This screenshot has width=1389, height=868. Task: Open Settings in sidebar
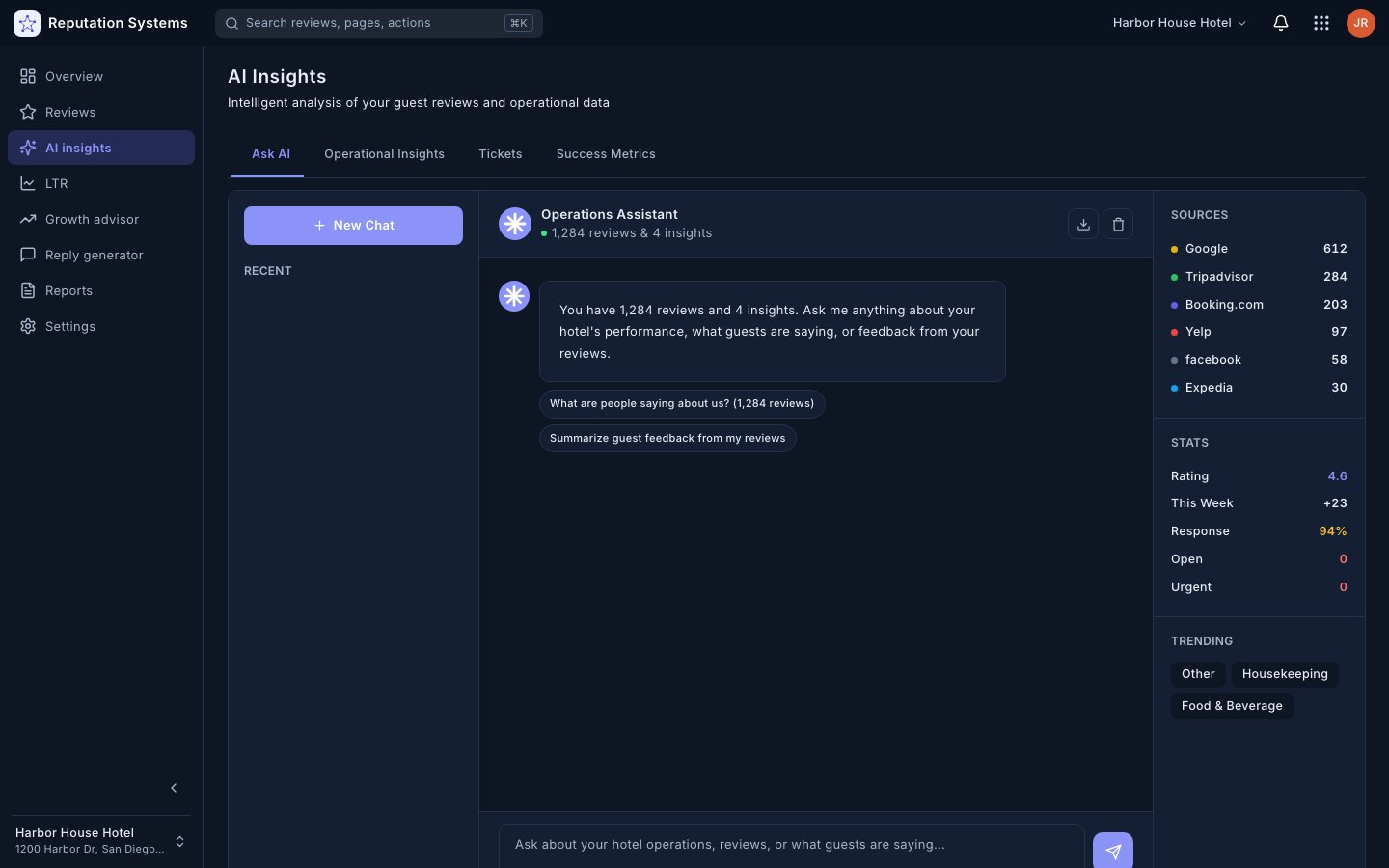pyautogui.click(x=101, y=326)
